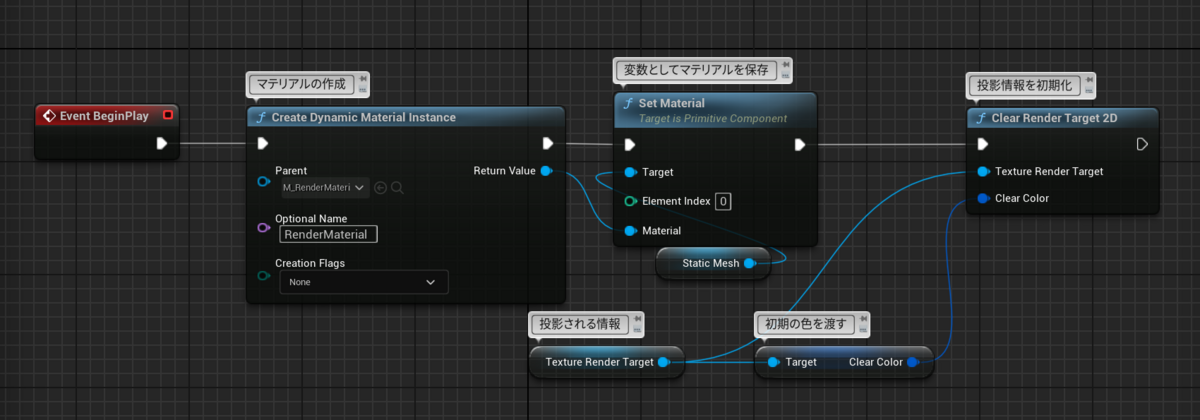Toggle visibility of the '初期の色を渡す' comment bubble

click(865, 329)
